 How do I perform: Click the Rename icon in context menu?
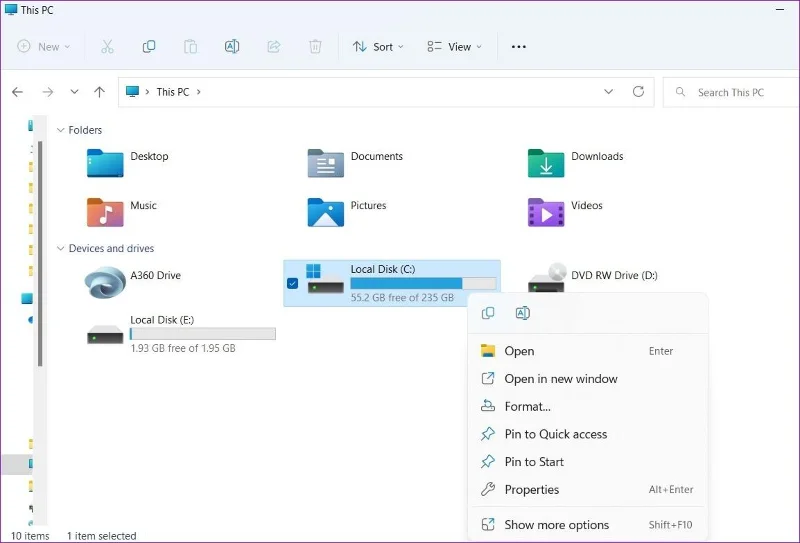pyautogui.click(x=523, y=313)
